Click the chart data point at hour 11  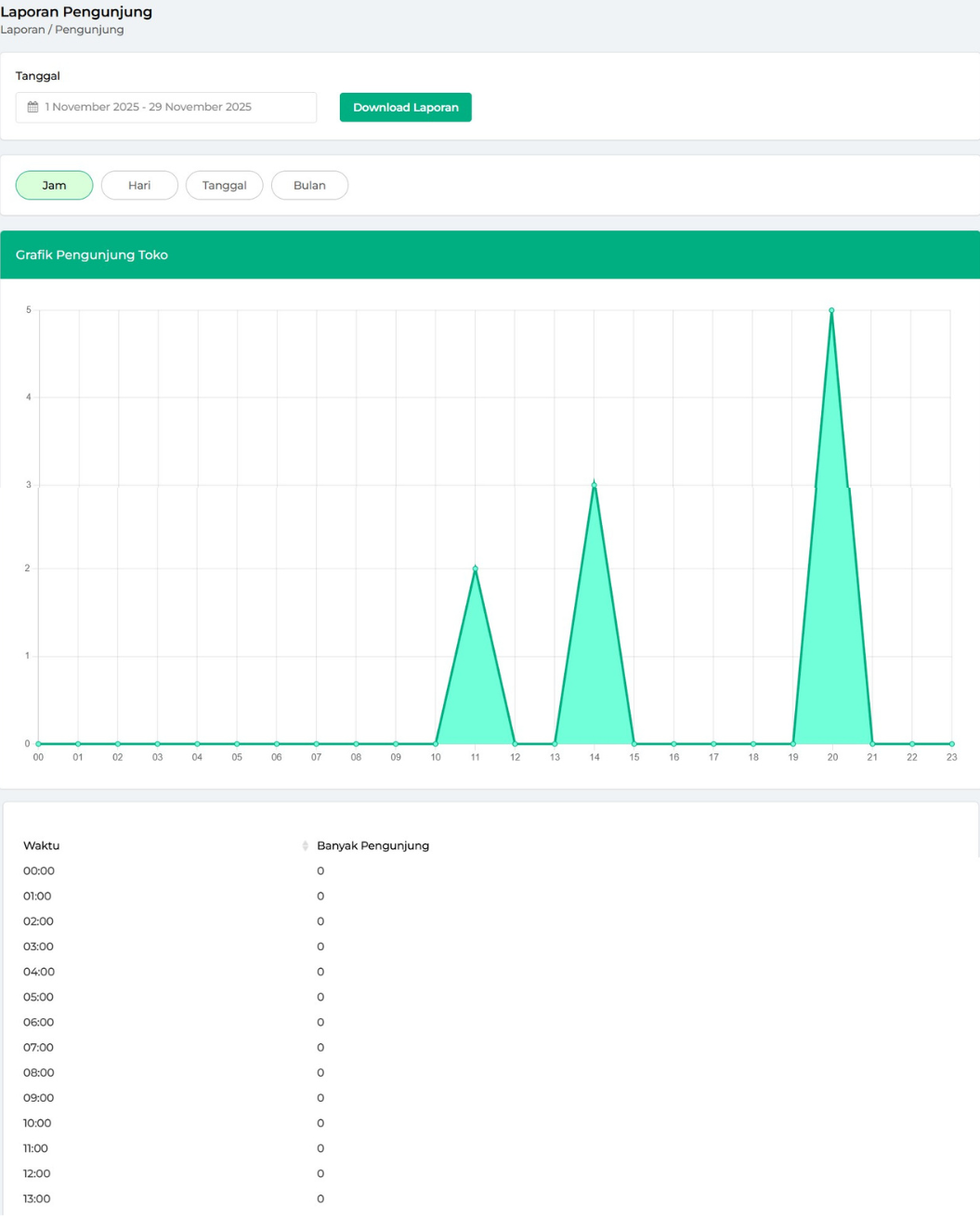(476, 569)
